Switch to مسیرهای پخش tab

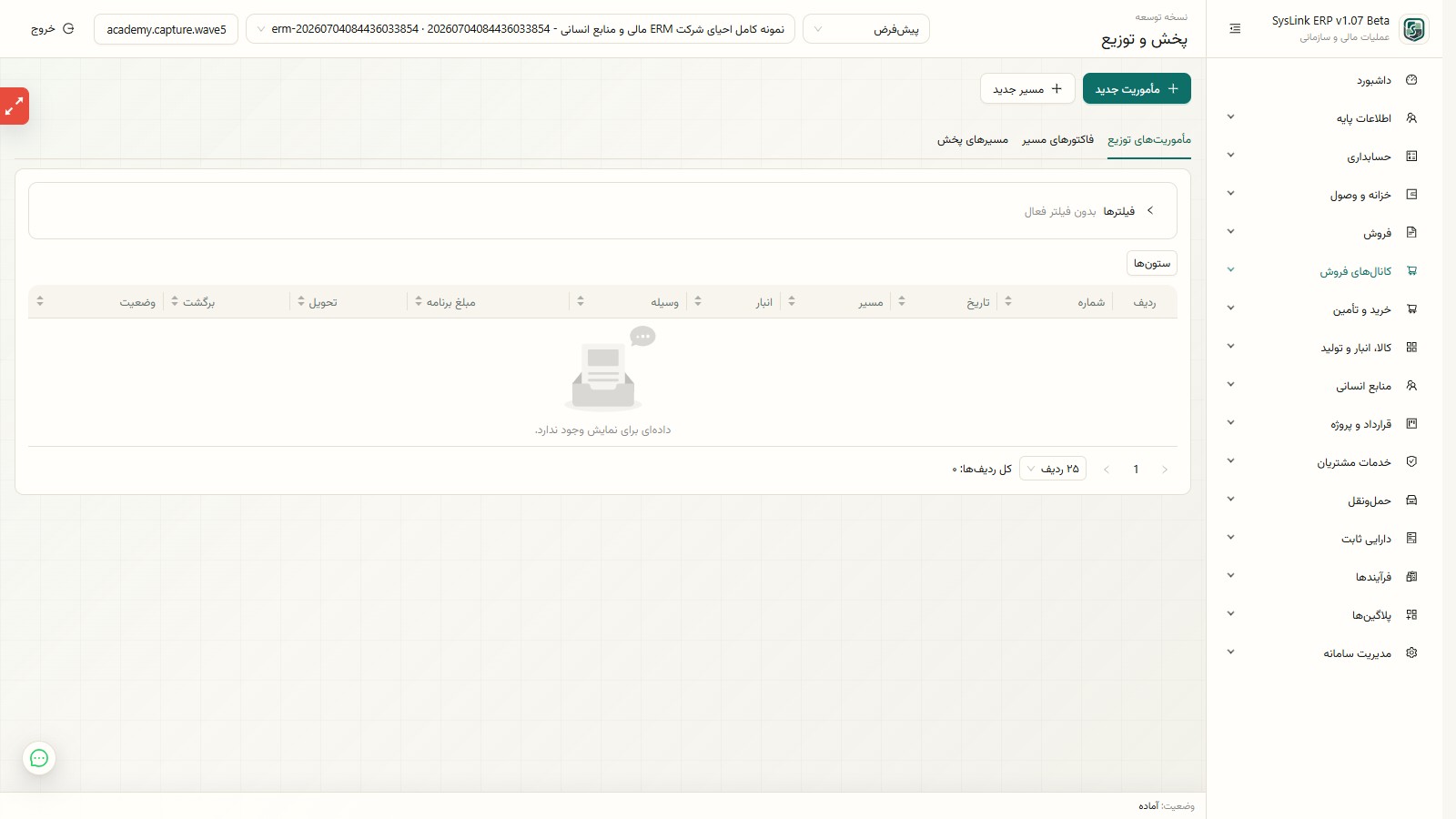click(973, 140)
